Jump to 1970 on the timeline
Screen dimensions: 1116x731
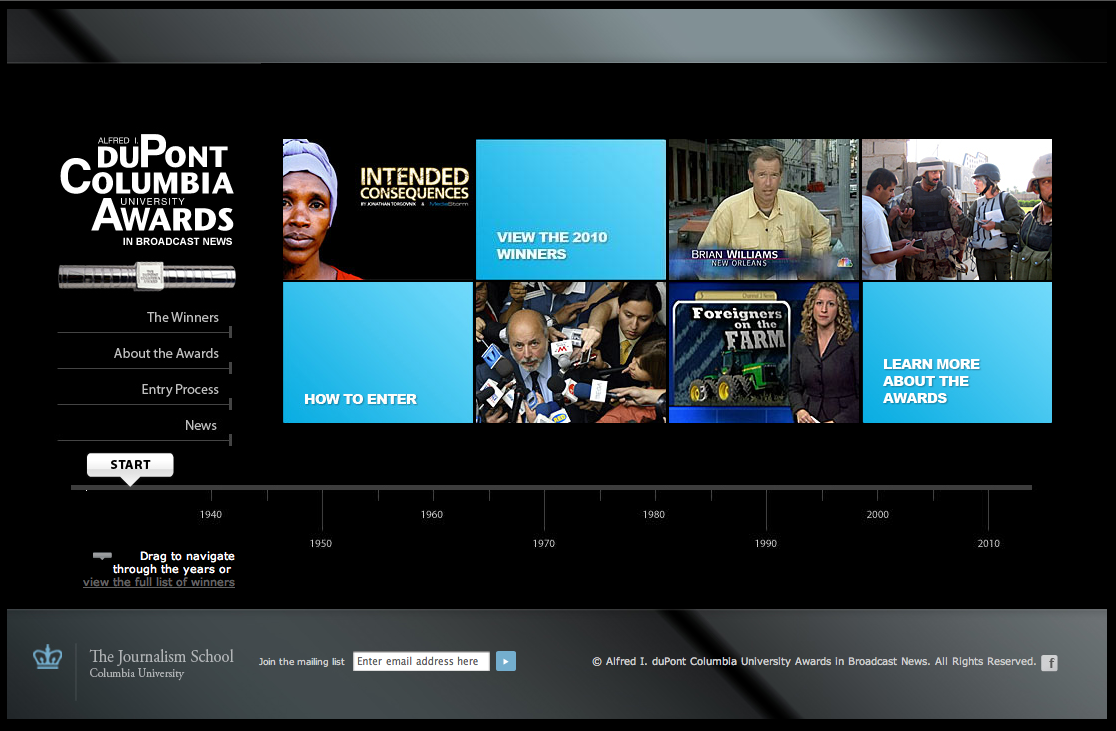(544, 543)
